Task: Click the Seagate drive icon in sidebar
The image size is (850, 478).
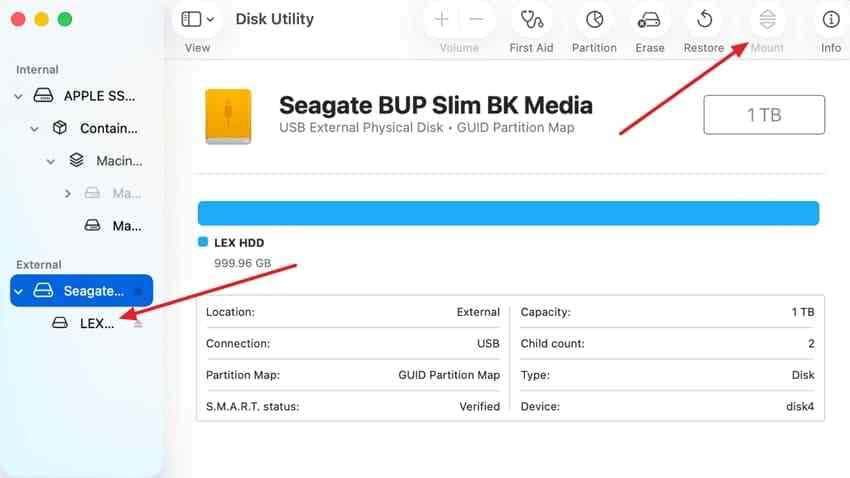Action: coord(43,290)
